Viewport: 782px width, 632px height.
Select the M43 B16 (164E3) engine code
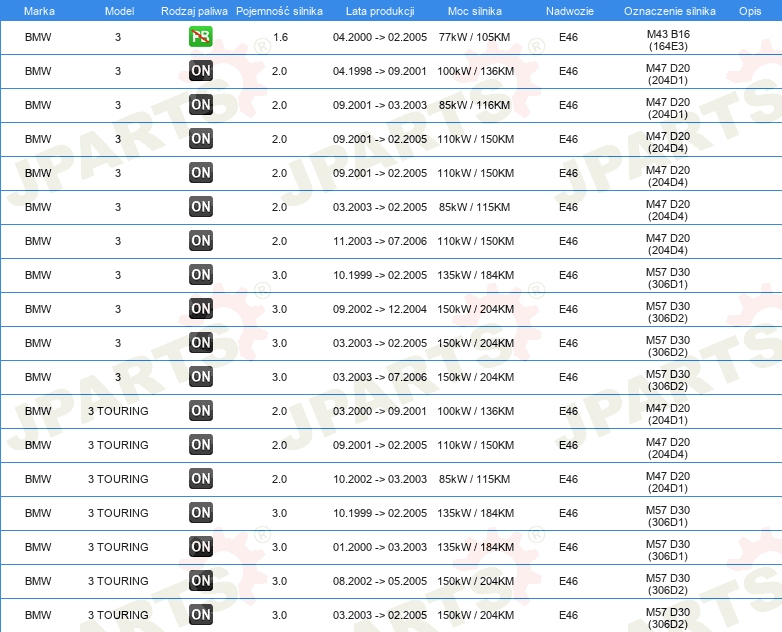(668, 40)
